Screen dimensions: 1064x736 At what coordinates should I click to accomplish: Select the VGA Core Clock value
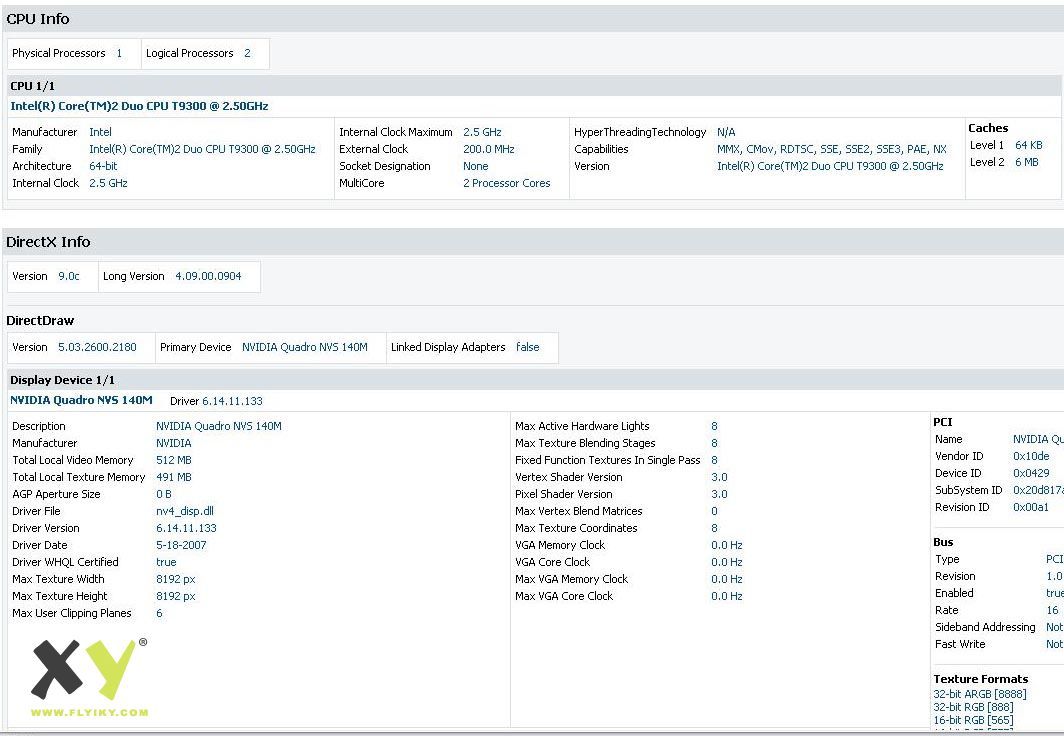click(727, 562)
